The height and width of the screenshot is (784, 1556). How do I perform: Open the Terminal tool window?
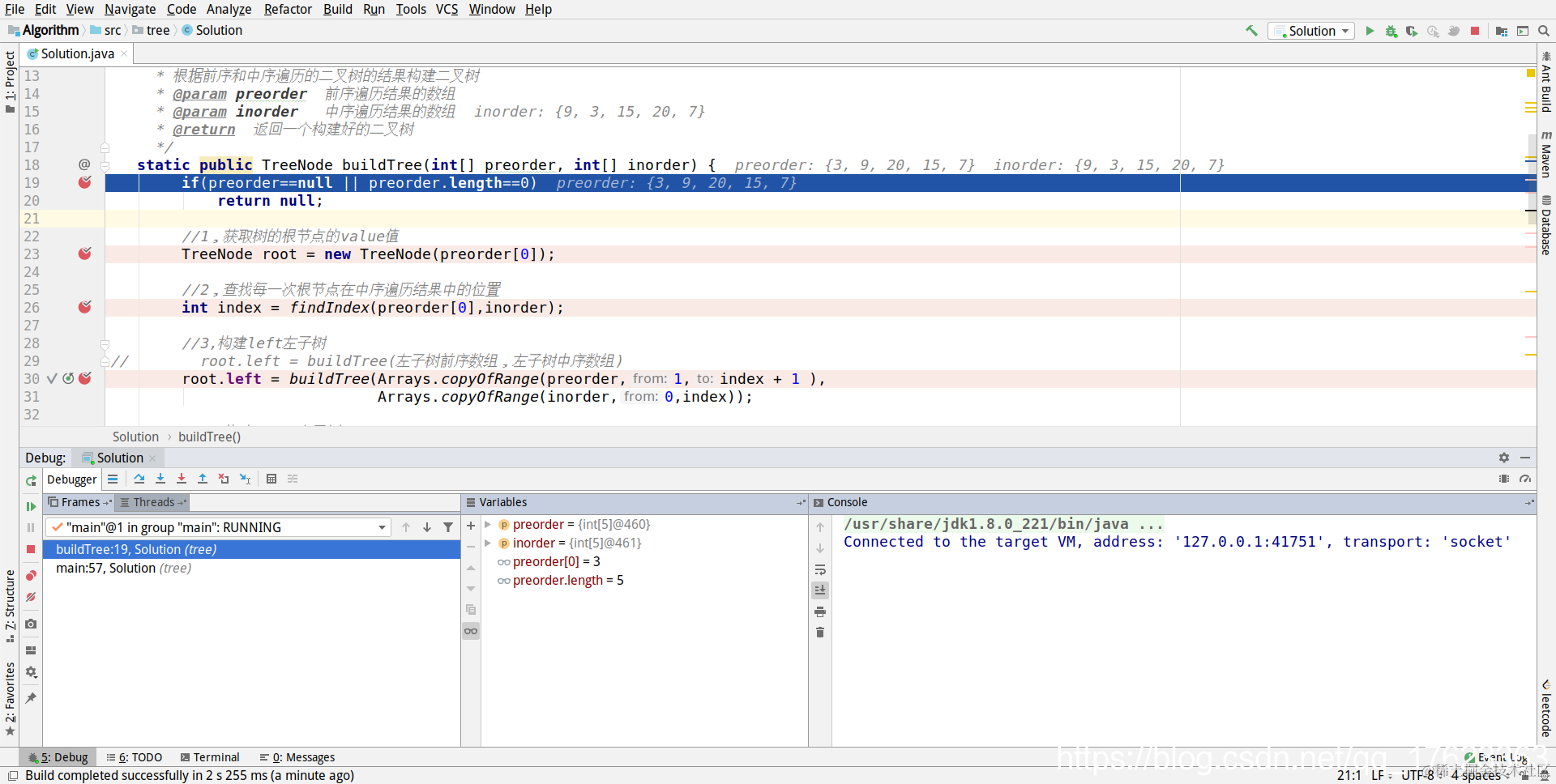pos(210,757)
